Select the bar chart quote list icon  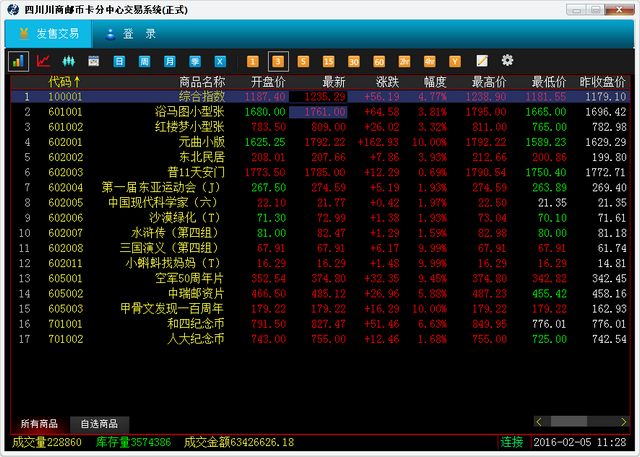pyautogui.click(x=18, y=62)
